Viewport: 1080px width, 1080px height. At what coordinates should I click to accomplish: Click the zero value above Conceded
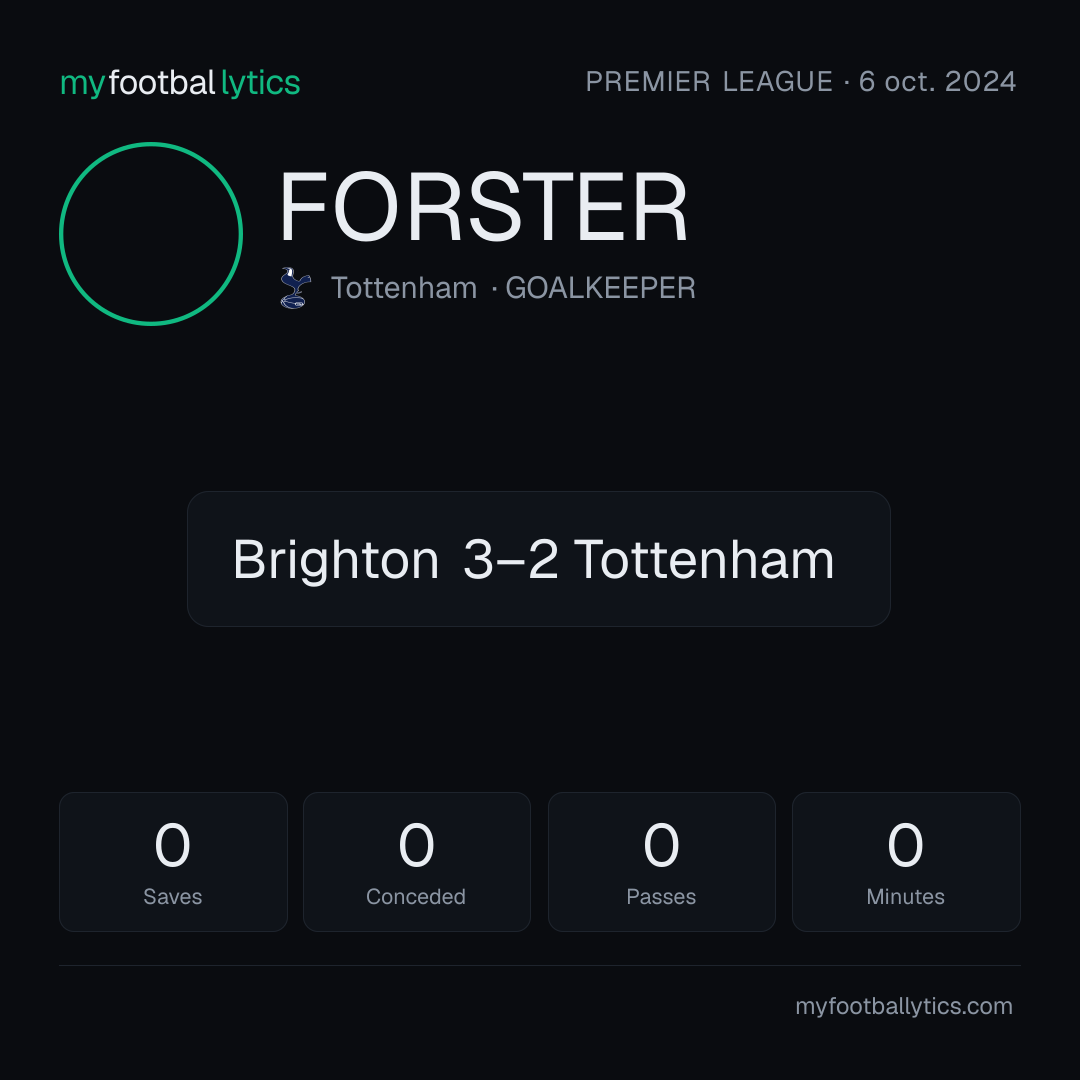416,844
